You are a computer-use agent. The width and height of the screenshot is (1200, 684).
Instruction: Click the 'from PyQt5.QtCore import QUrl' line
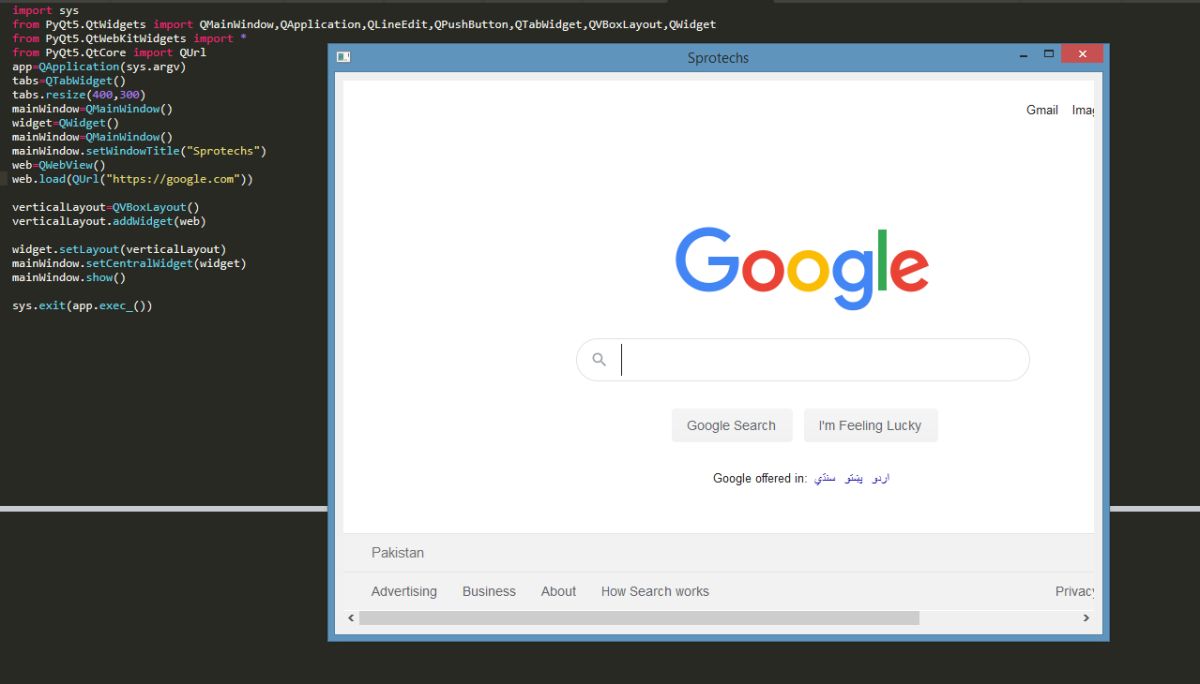(109, 53)
